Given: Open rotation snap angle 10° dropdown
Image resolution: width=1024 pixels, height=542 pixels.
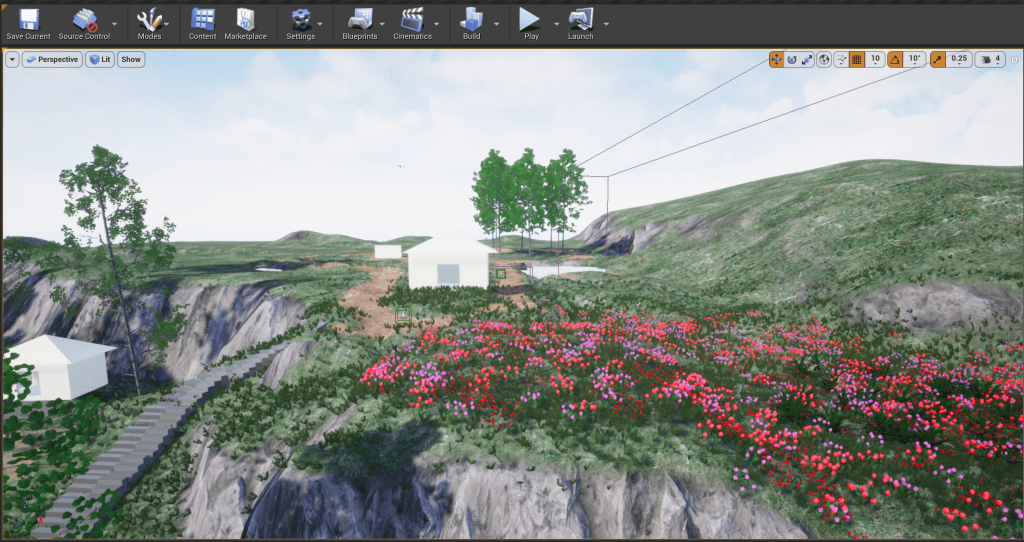Looking at the screenshot, I should click(914, 59).
